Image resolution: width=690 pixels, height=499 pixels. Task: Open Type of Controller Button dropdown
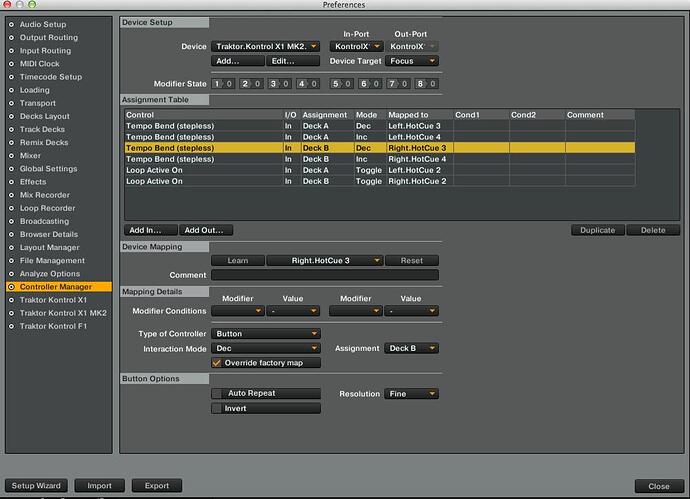(265, 334)
